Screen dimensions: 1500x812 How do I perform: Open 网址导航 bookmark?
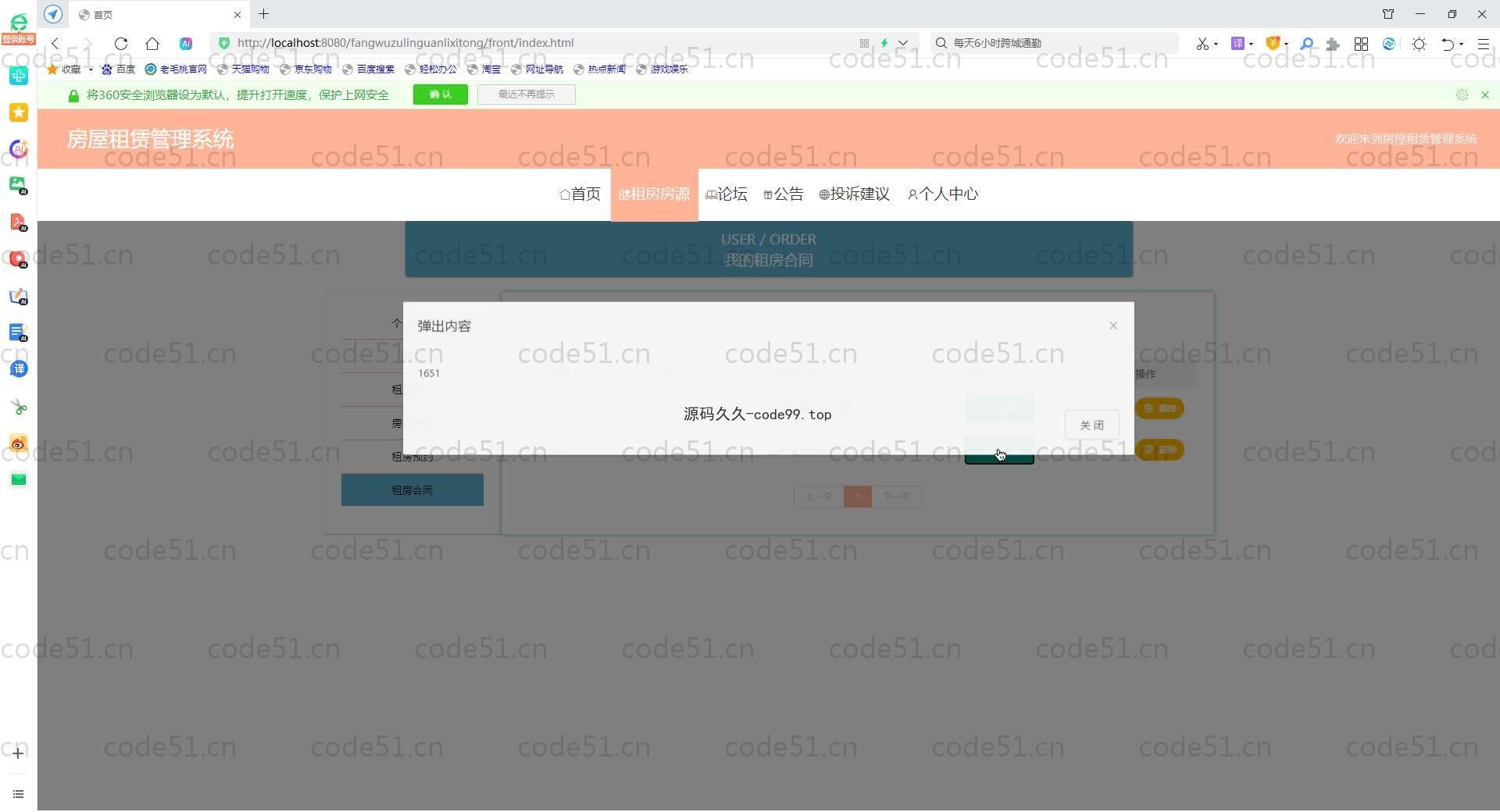[x=537, y=69]
